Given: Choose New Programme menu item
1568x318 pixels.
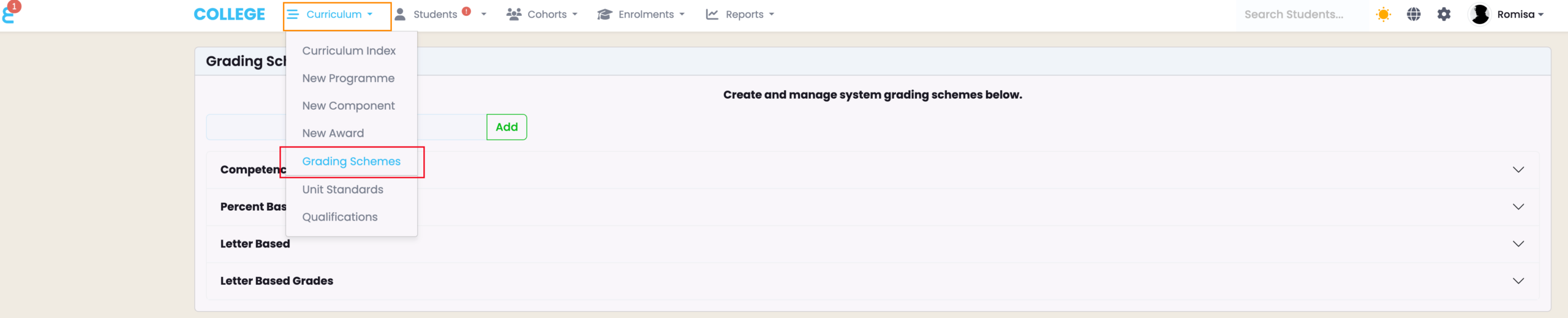Looking at the screenshot, I should [348, 78].
